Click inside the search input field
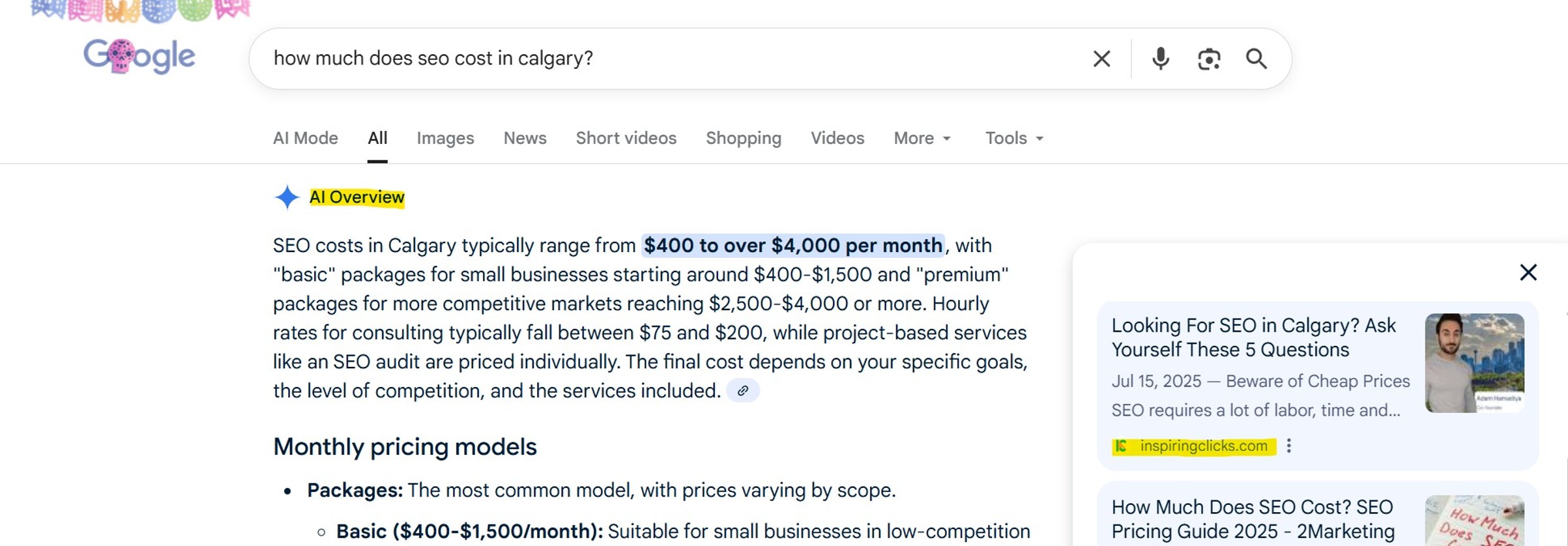 (652, 58)
